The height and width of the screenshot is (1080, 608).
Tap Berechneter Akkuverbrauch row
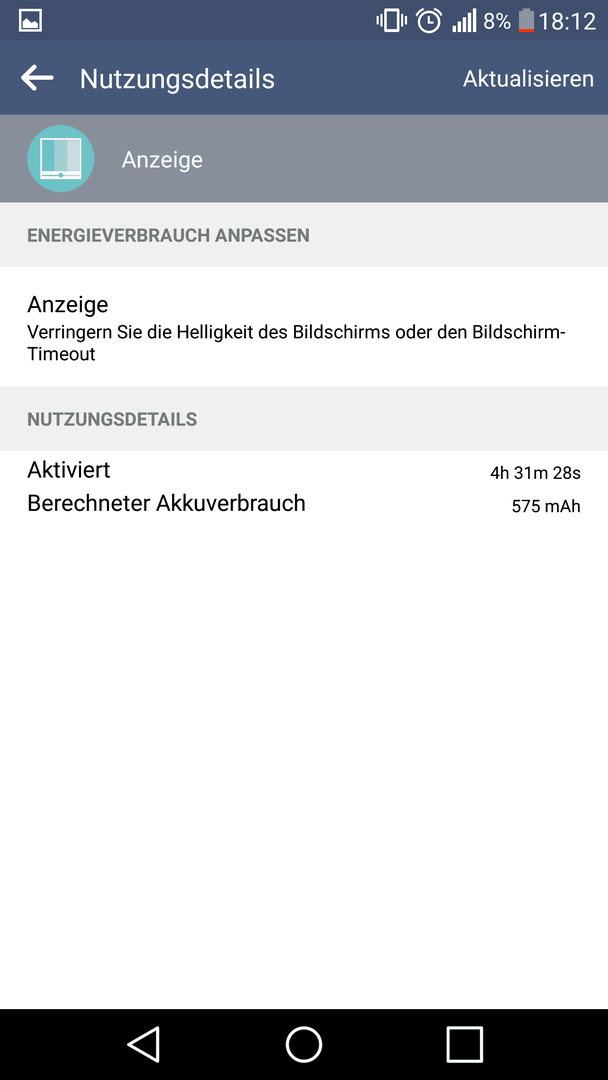click(304, 503)
